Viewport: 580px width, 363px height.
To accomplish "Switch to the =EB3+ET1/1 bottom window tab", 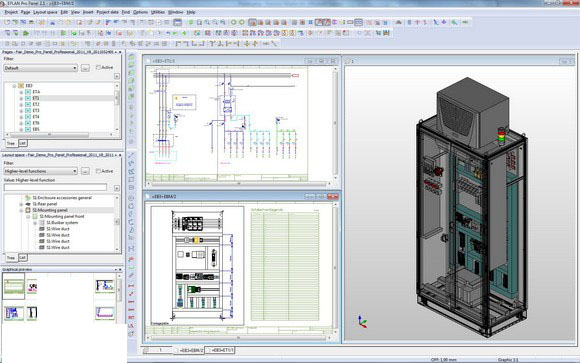I will click(221, 350).
